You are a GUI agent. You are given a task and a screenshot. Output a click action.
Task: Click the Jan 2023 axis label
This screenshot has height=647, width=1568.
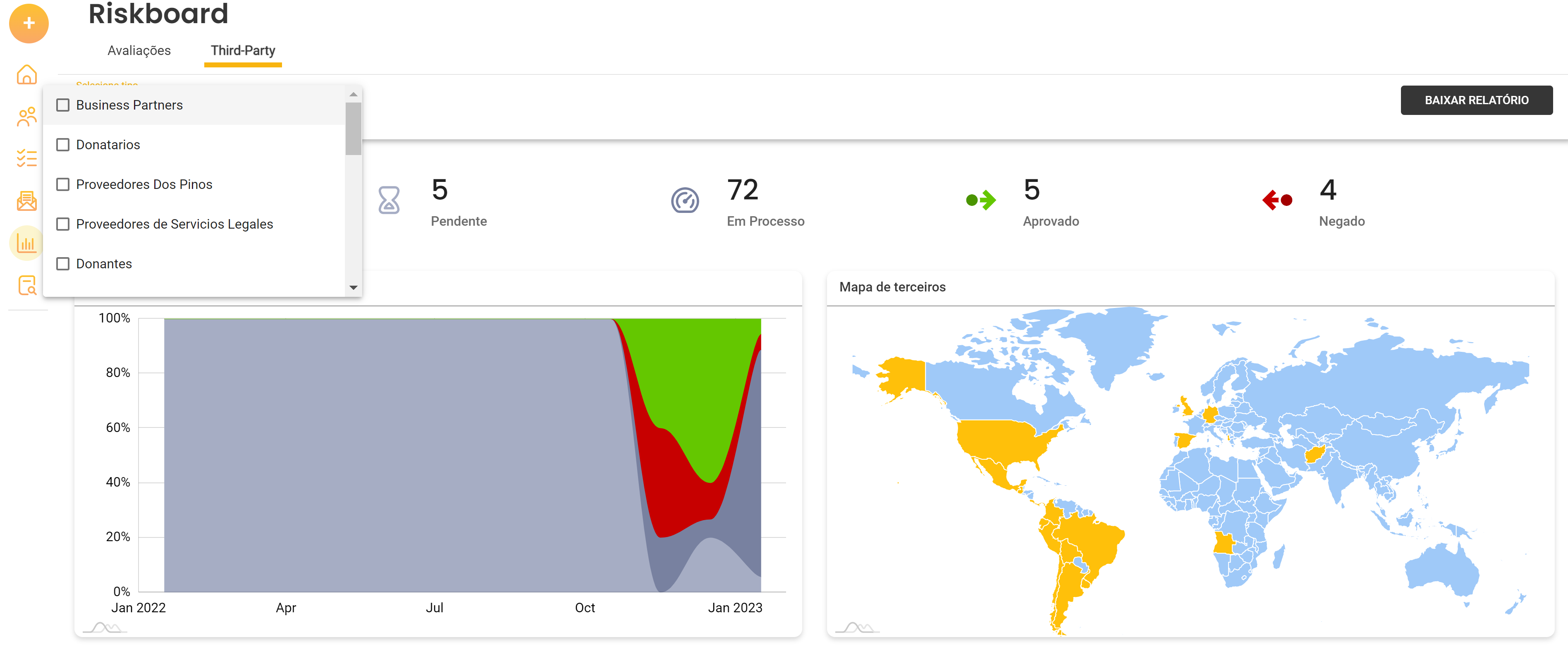(735, 608)
